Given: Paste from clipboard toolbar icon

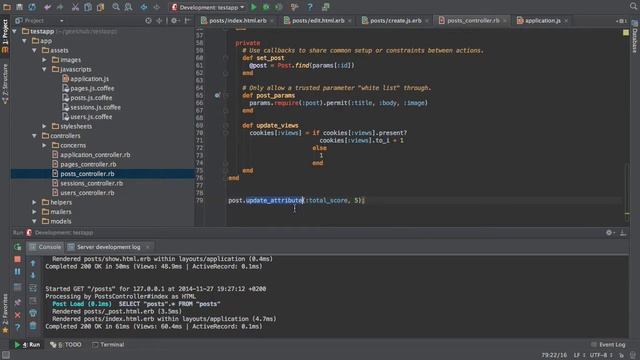Looking at the screenshot, I should (x=100, y=7).
